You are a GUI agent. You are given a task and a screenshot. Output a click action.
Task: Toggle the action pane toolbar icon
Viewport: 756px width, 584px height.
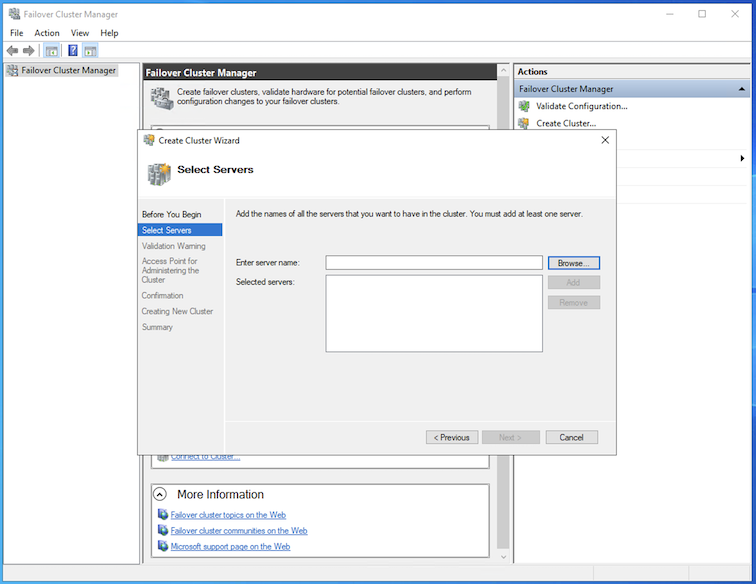pyautogui.click(x=90, y=51)
